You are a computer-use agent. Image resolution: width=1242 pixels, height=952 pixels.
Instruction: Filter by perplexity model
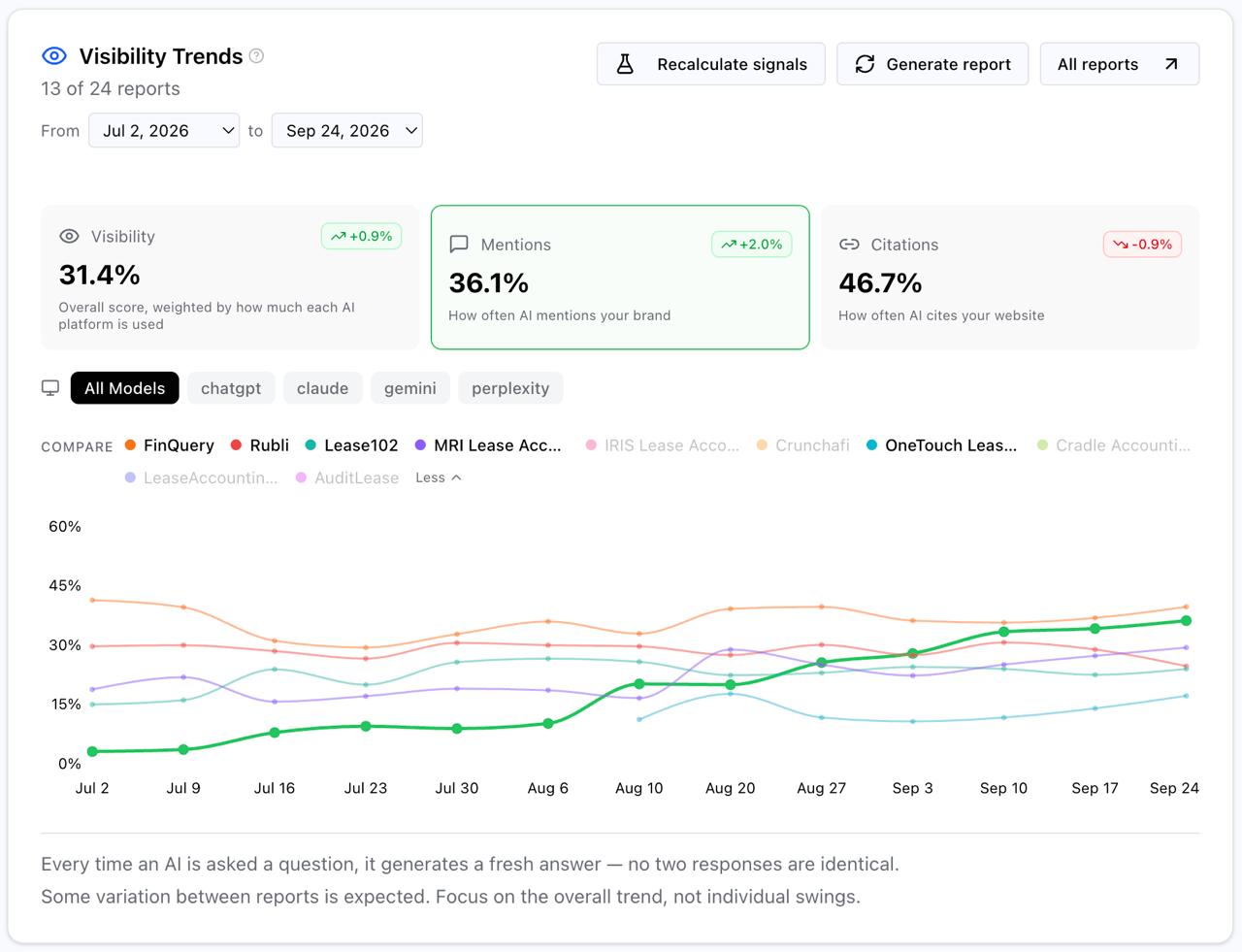(x=510, y=388)
